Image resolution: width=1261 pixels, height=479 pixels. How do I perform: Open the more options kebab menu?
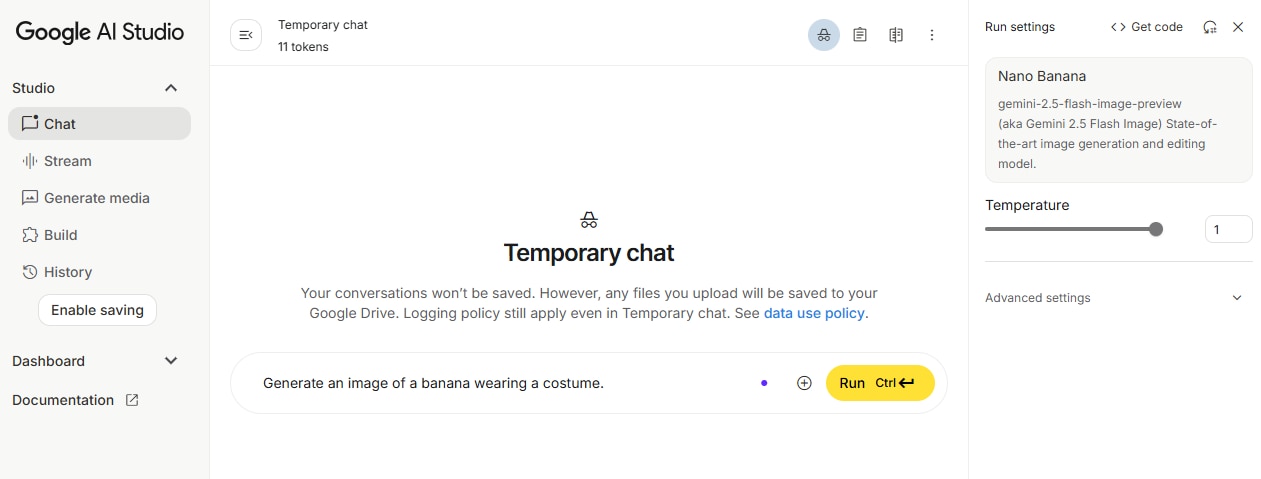[x=932, y=35]
